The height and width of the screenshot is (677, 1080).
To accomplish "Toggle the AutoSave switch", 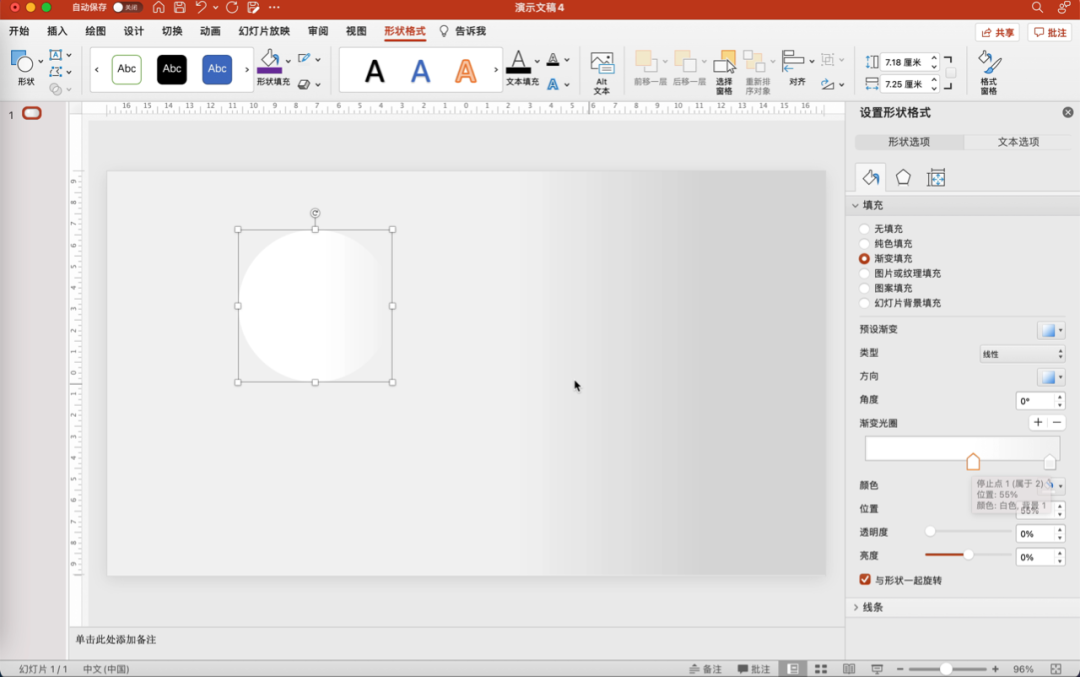I will click(126, 8).
